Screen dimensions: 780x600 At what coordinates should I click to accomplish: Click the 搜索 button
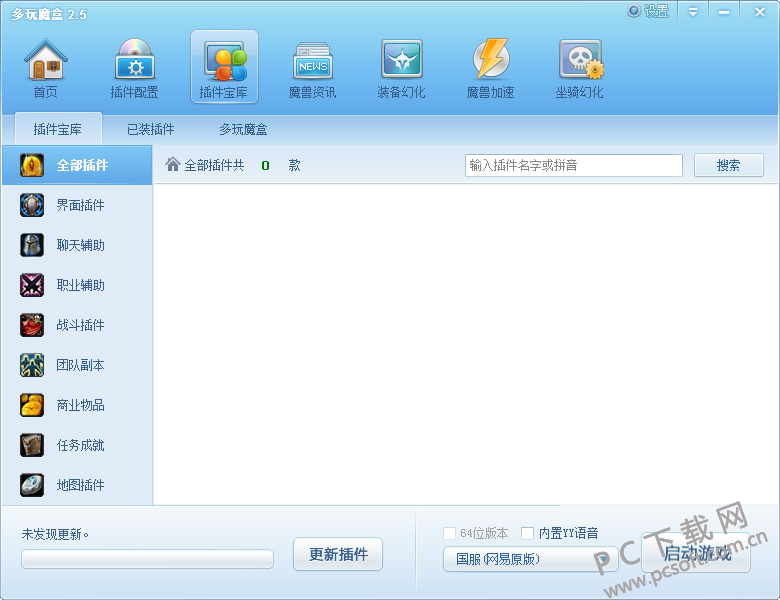point(729,165)
